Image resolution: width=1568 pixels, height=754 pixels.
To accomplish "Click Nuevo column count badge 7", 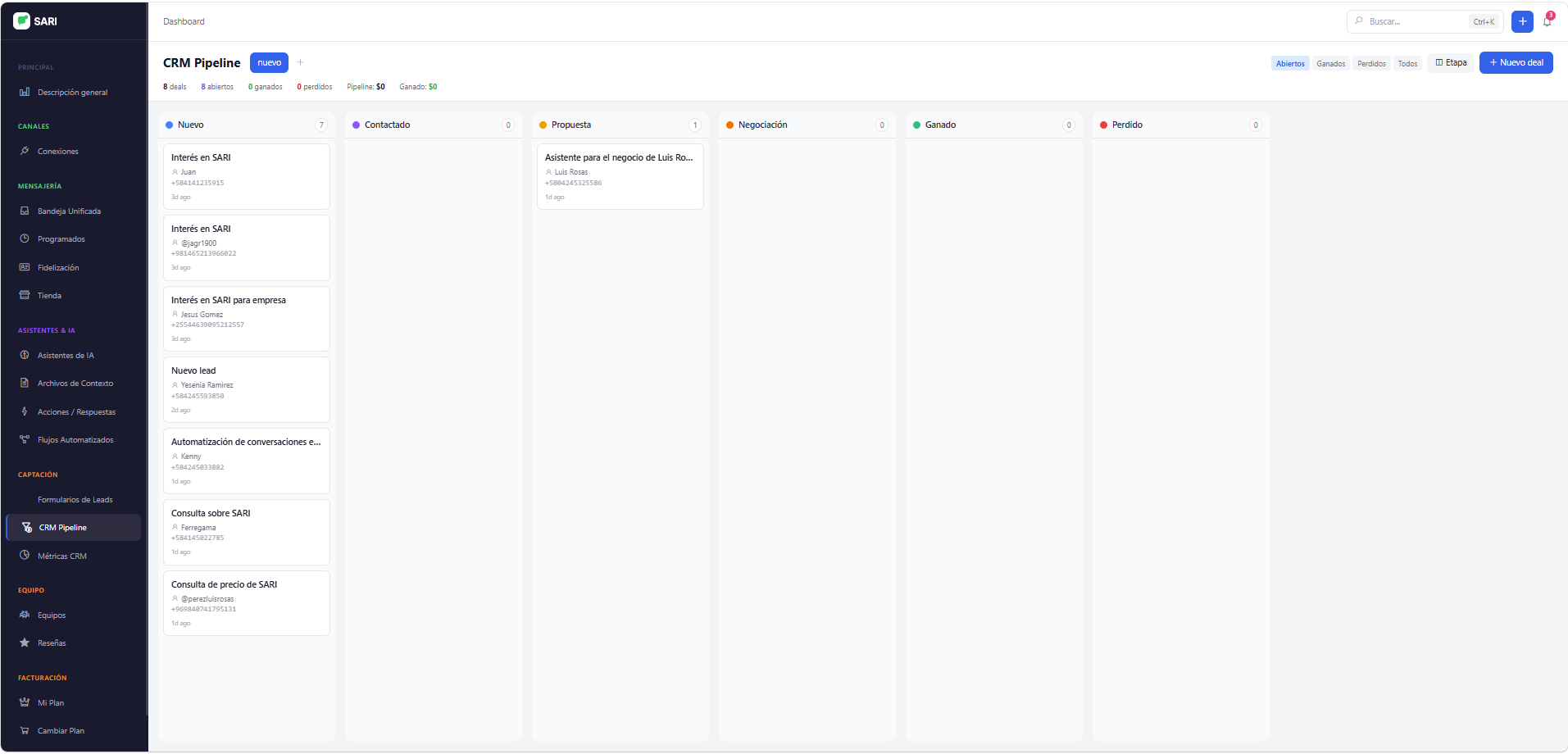I will 321,125.
